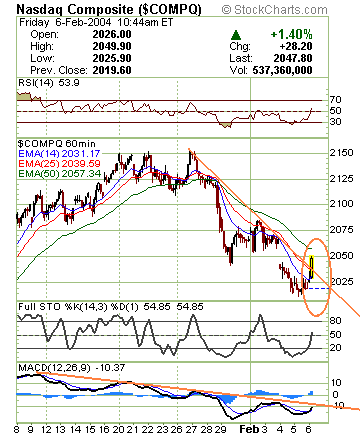The image size is (360, 439).
Task: Click the Friday 6-Feb-2004 10:44am ET timestamp
Action: pos(96,22)
